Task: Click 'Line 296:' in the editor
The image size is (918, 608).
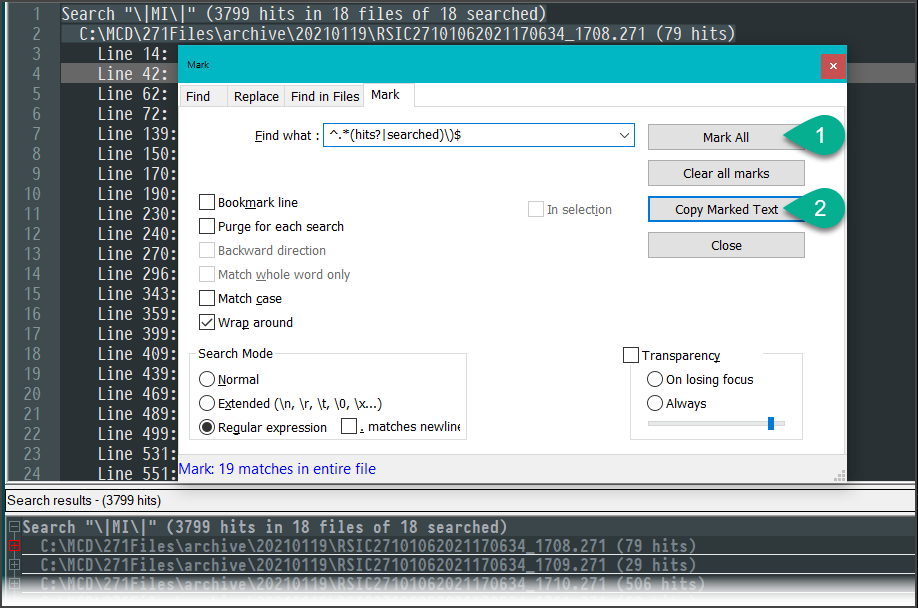Action: pyautogui.click(x=137, y=274)
